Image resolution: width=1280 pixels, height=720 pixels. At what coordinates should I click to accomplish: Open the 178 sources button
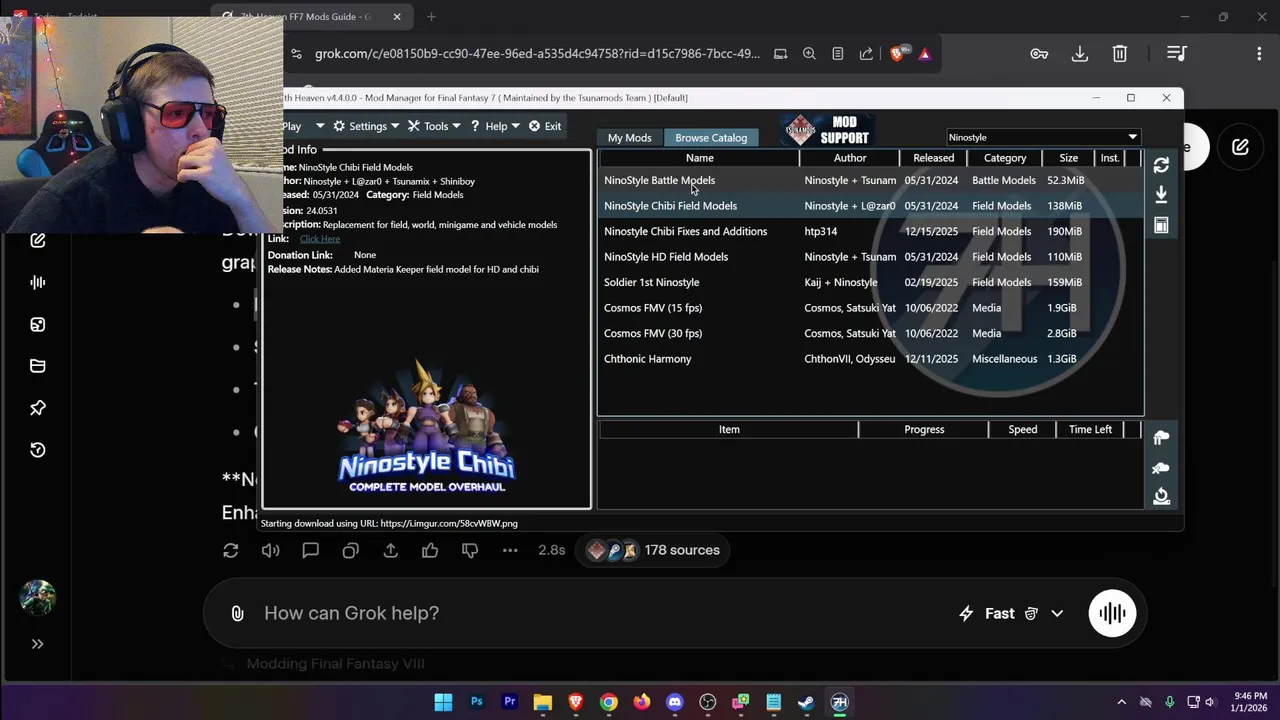click(x=655, y=550)
